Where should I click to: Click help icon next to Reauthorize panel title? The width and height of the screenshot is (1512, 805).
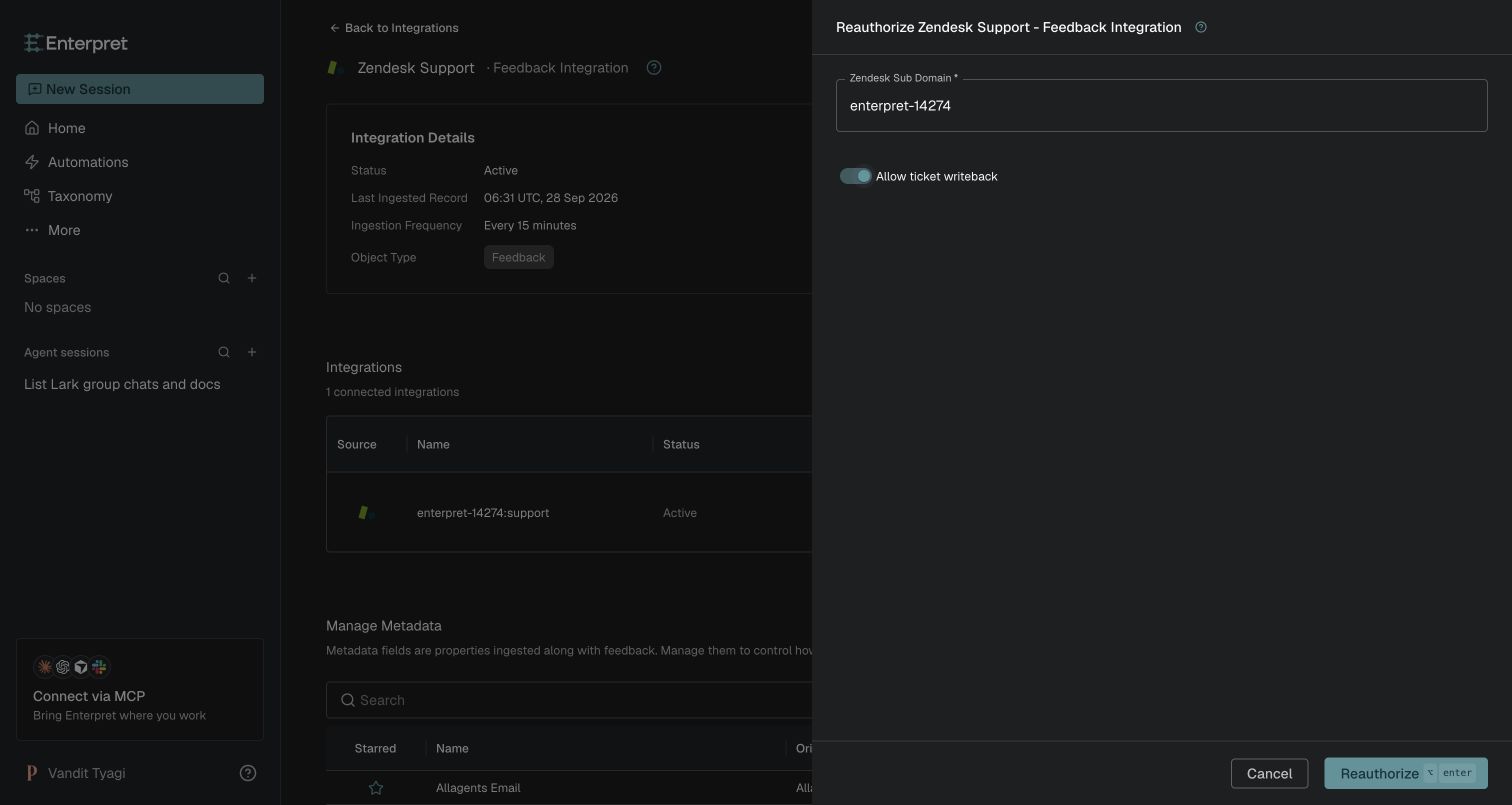click(1201, 27)
